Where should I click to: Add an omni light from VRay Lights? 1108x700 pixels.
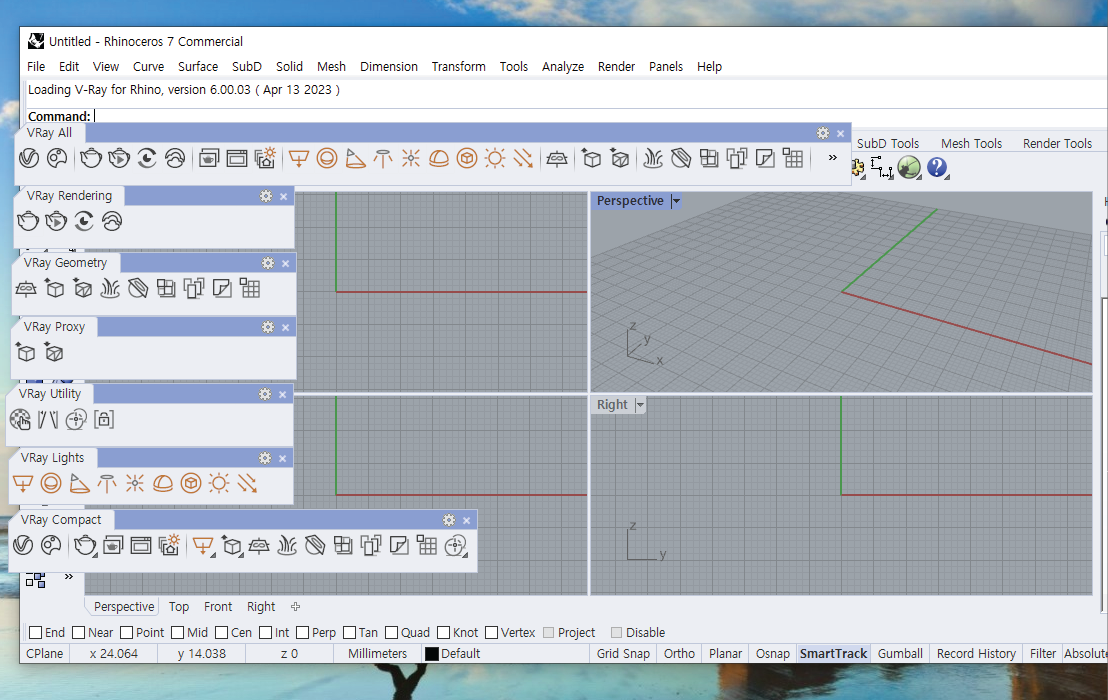coord(135,483)
